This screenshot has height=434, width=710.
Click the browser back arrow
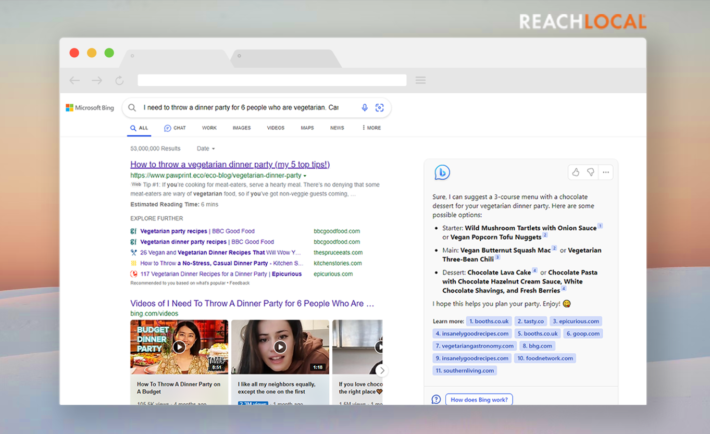click(75, 80)
